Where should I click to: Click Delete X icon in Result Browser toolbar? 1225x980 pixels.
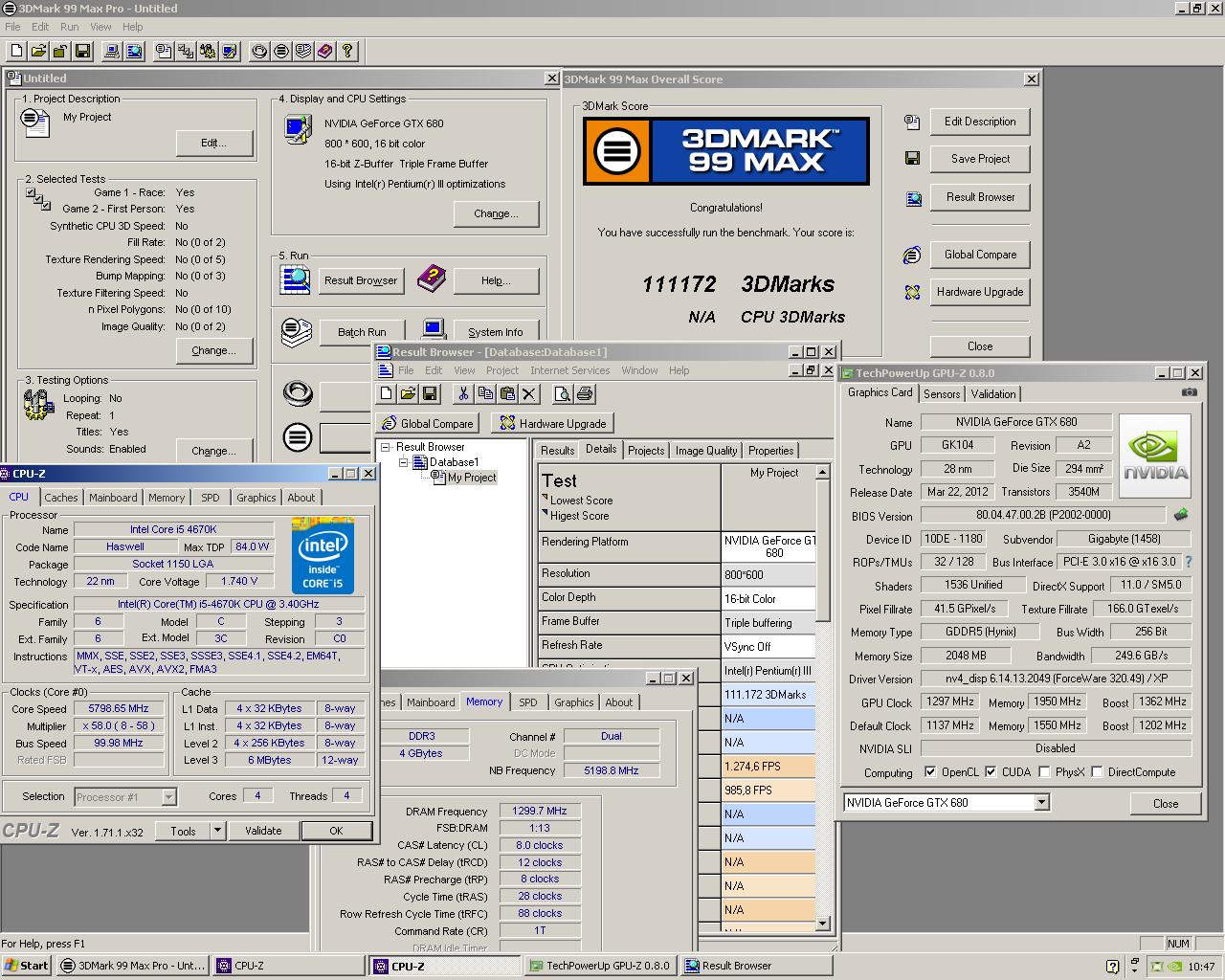point(529,393)
